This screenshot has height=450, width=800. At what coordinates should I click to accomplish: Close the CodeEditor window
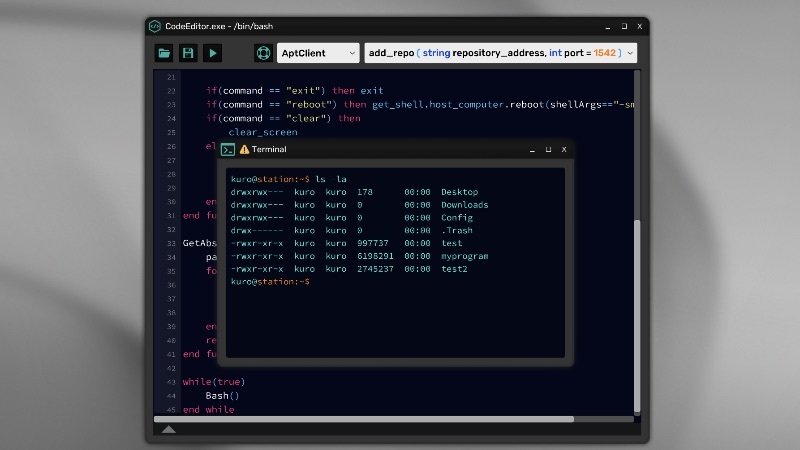tap(640, 26)
